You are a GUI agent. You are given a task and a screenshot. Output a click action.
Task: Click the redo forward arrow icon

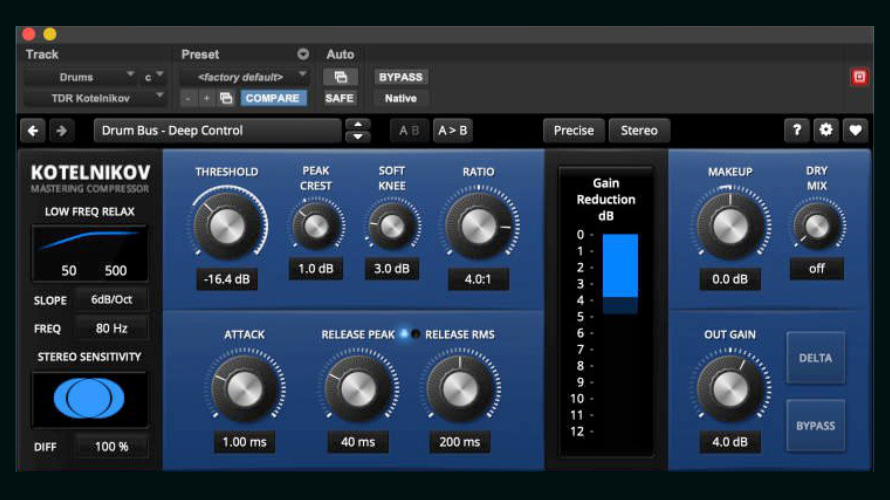click(x=61, y=130)
